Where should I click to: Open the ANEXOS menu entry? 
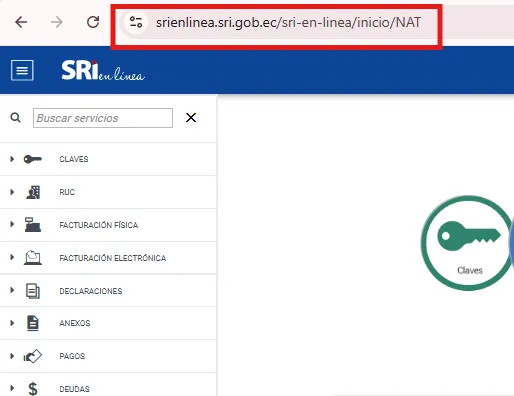75,323
